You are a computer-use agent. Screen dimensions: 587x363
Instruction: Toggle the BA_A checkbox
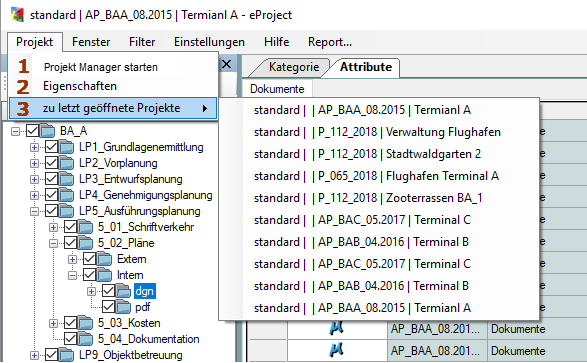point(32,131)
